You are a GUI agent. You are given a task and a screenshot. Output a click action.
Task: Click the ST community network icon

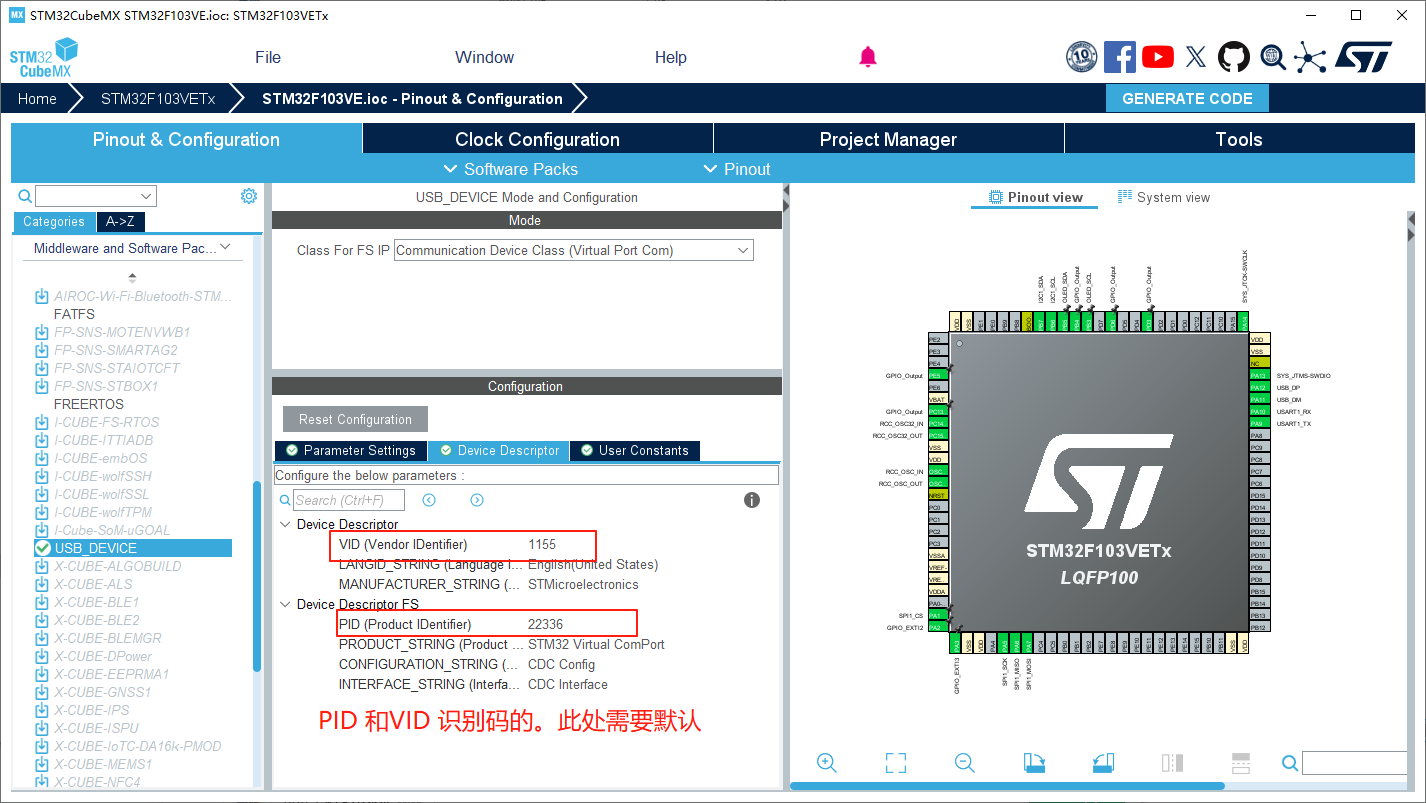(1310, 57)
